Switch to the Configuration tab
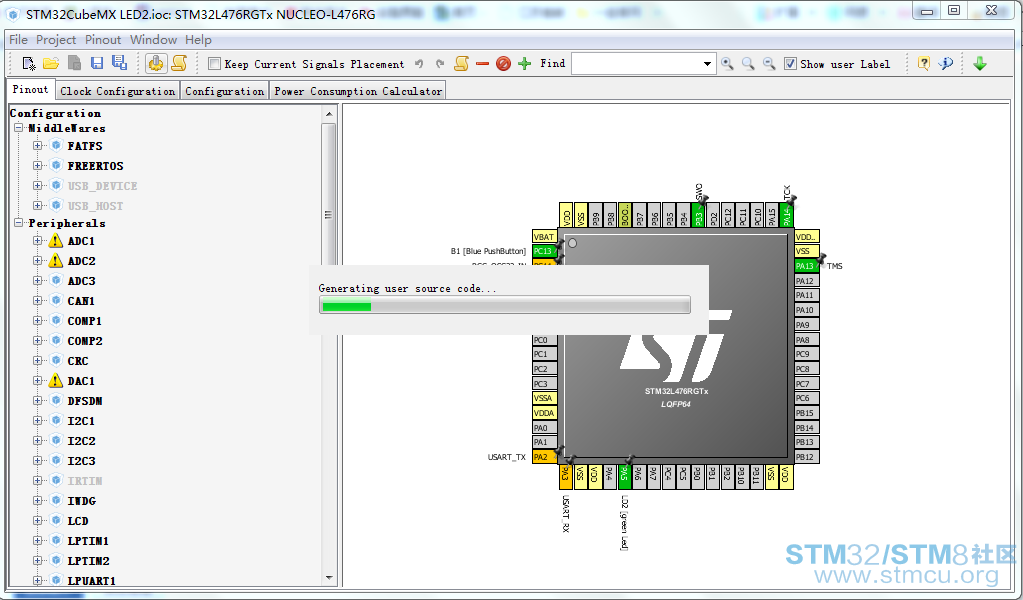The image size is (1023, 600). [x=224, y=91]
